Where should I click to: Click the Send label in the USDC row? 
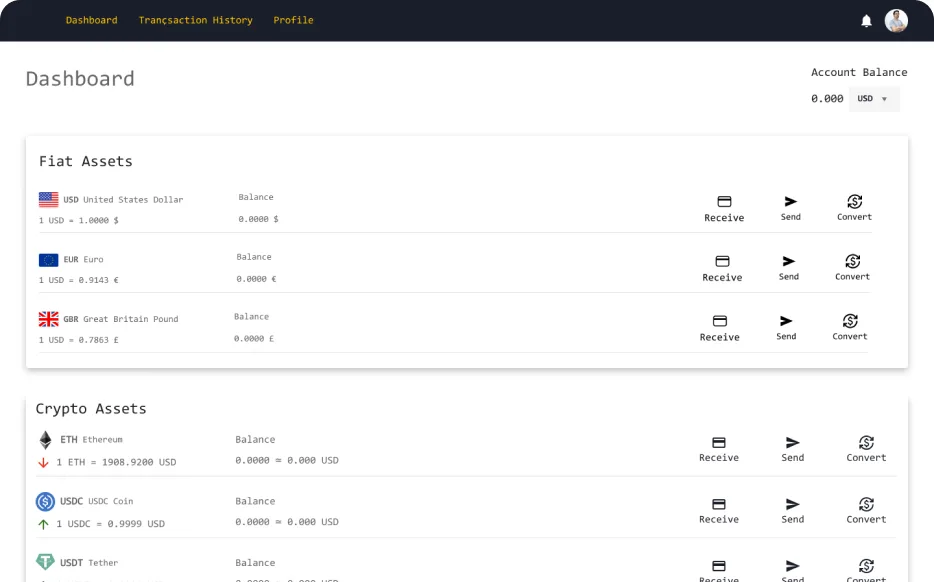click(x=792, y=519)
